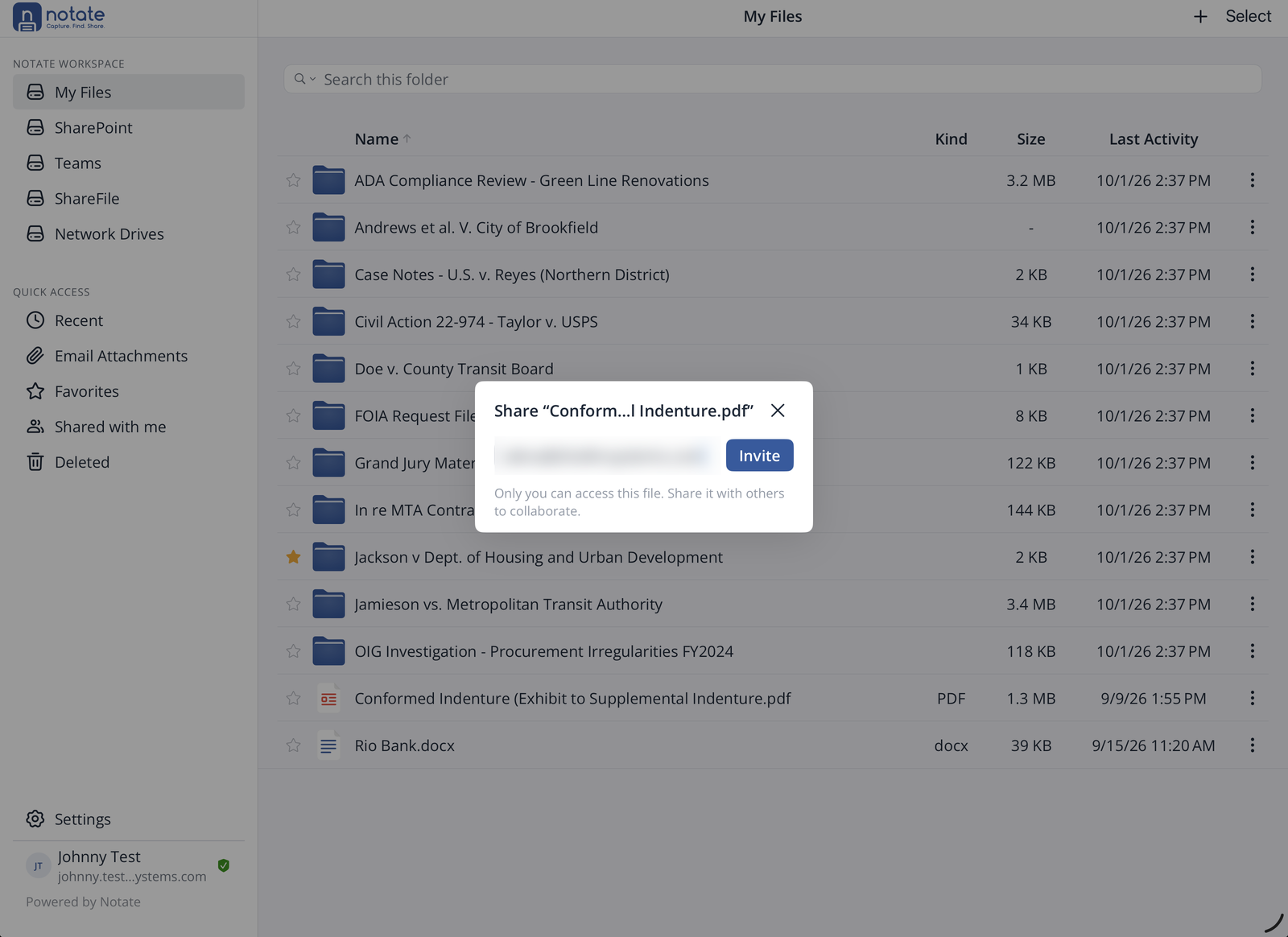Open the search filter dropdown arrow

click(313, 79)
